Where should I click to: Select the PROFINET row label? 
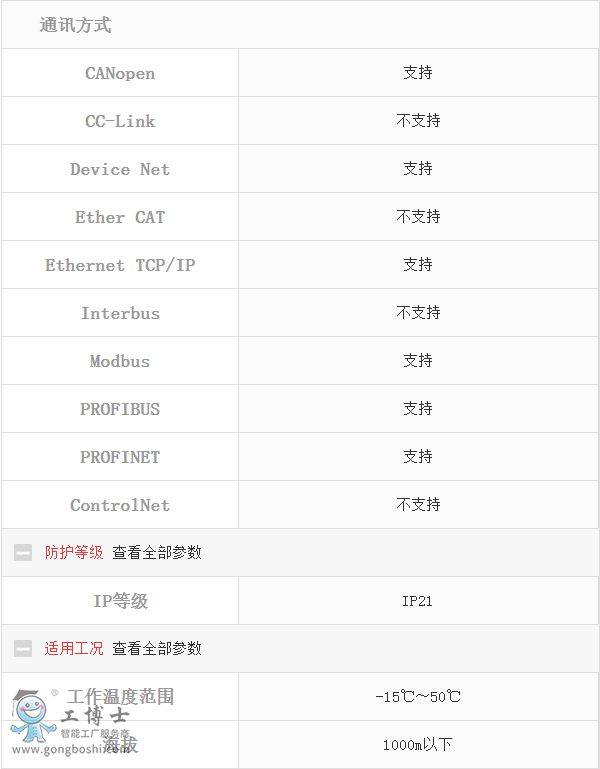120,457
